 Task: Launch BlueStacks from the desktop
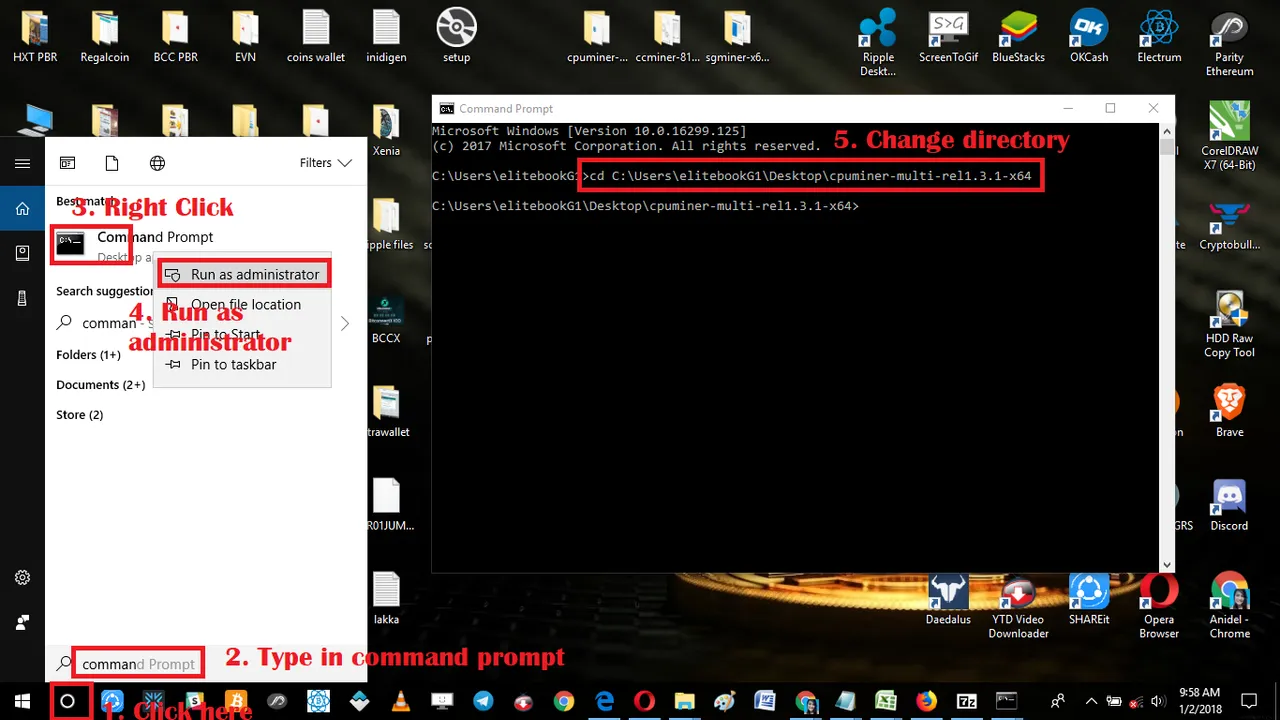pos(1018,38)
